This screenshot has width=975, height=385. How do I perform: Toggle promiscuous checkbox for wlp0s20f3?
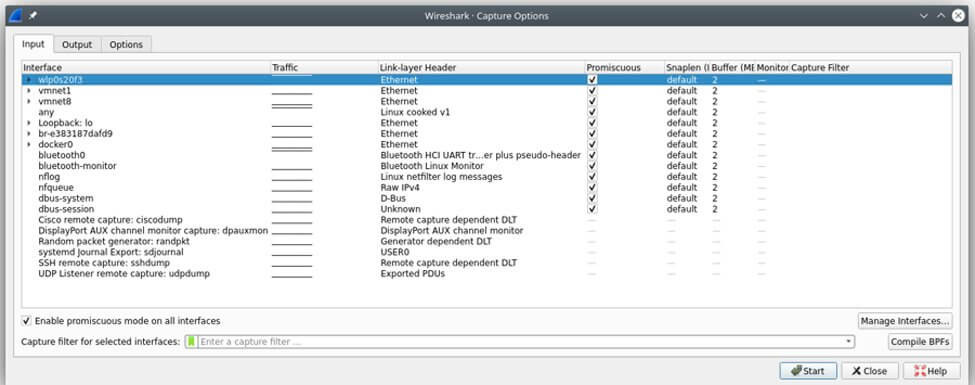592,80
